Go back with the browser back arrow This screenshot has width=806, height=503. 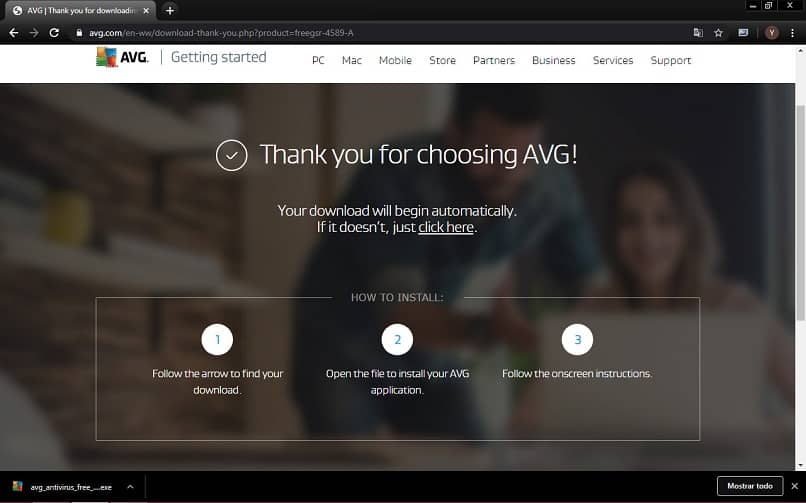pyautogui.click(x=14, y=33)
